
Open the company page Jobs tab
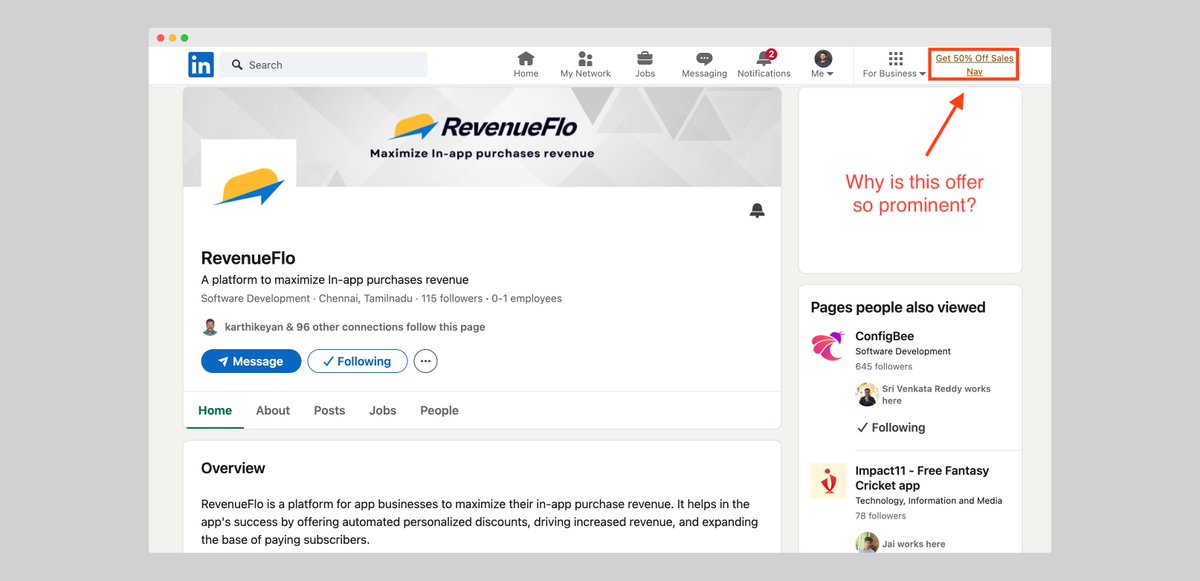click(x=383, y=410)
